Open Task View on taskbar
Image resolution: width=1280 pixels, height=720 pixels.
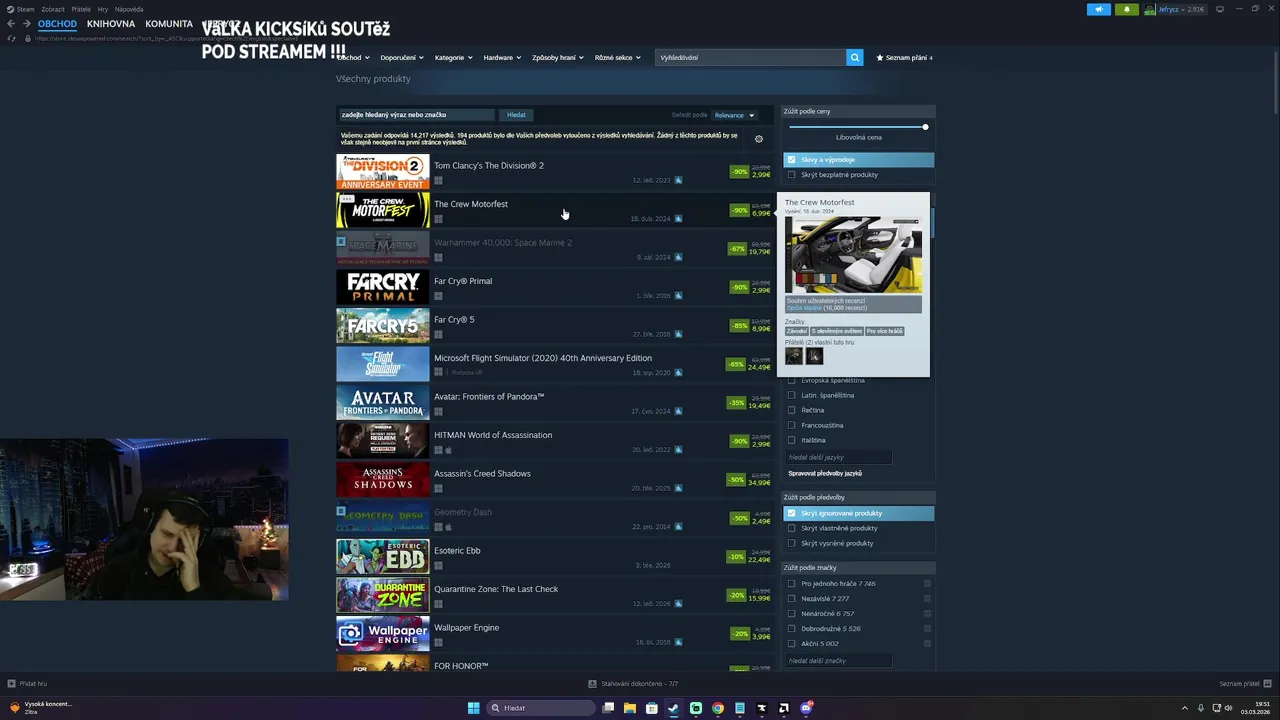pos(608,708)
